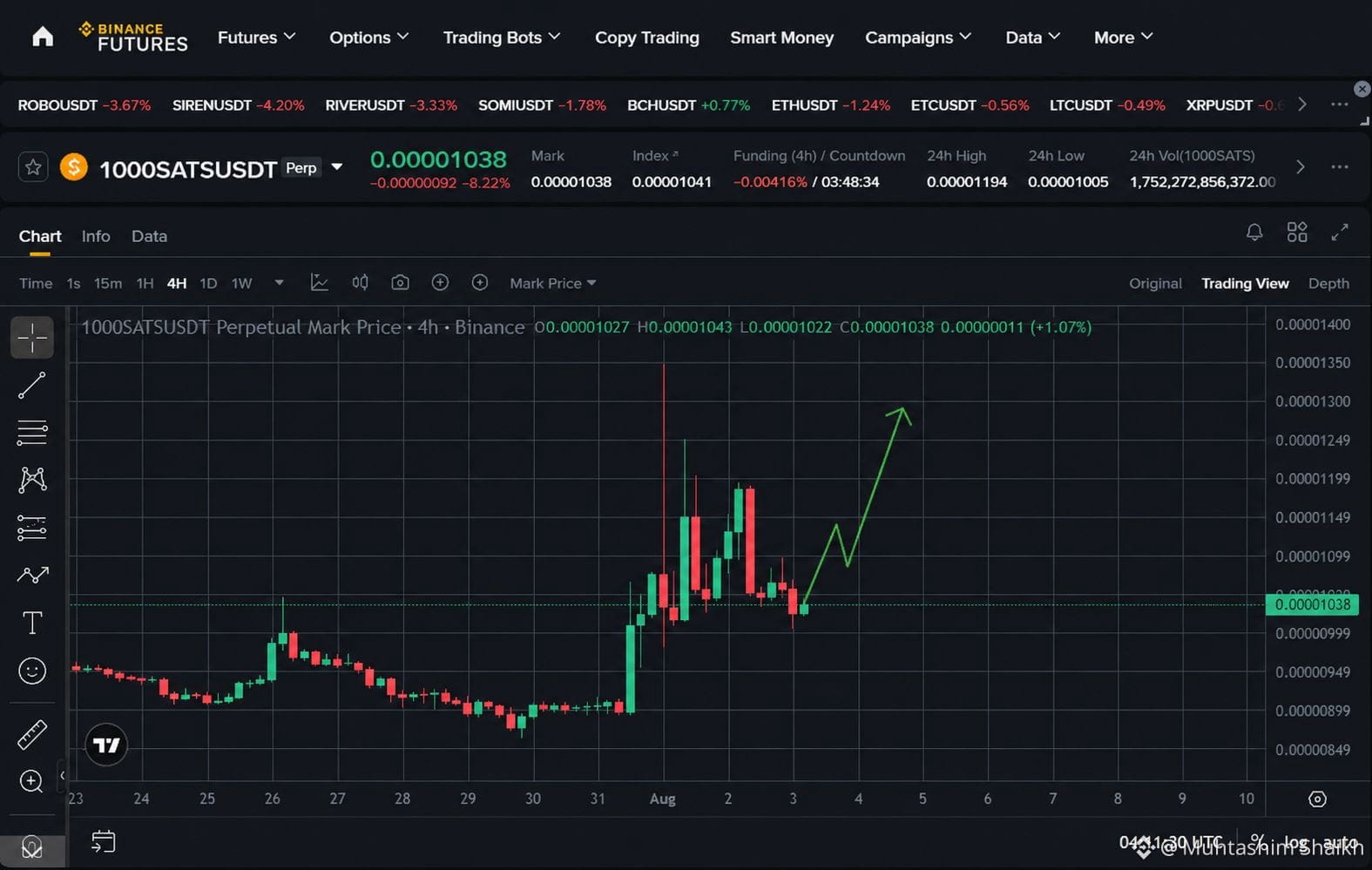Expand the Campaigns dropdown
The image size is (1372, 870).
(x=918, y=37)
